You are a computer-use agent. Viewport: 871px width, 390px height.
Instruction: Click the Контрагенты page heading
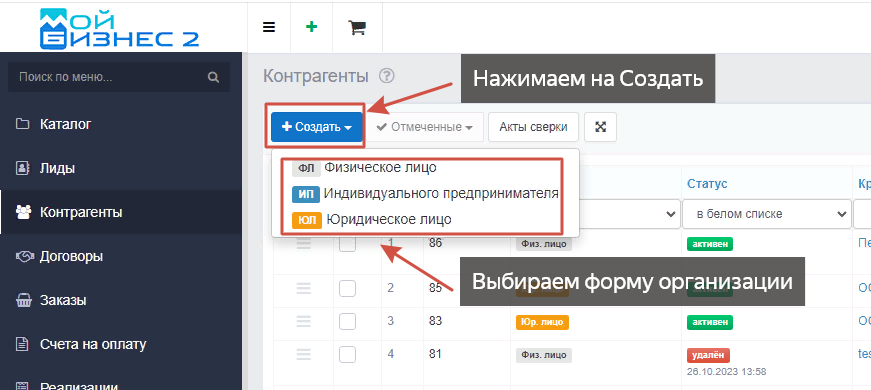(316, 76)
